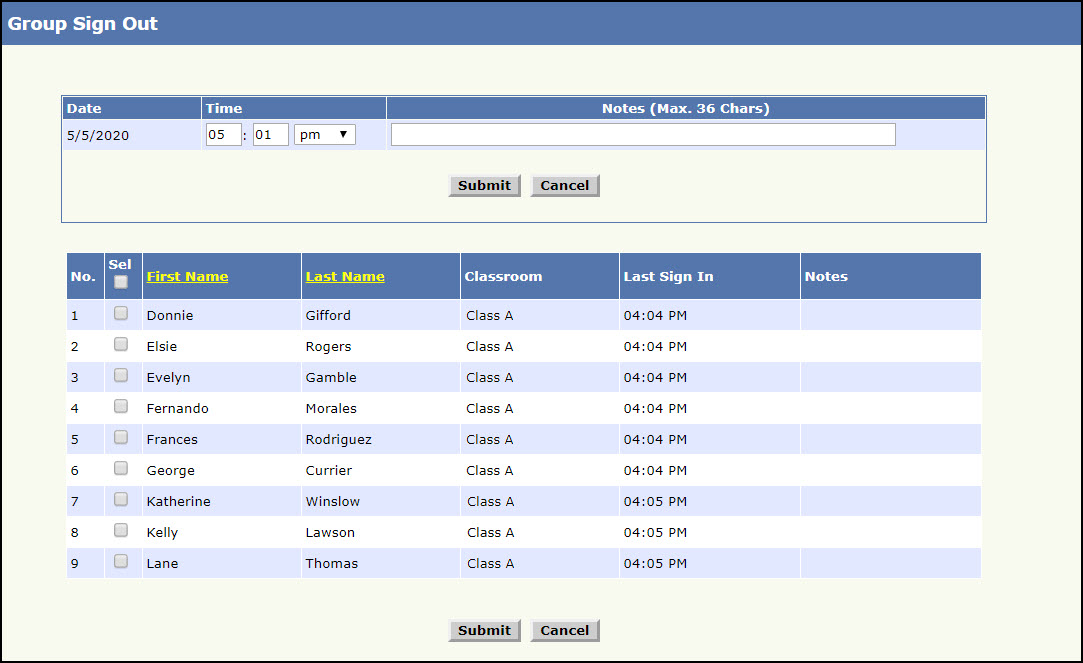Select Katherine Winslow's checkbox
The image size is (1083, 663).
121,499
